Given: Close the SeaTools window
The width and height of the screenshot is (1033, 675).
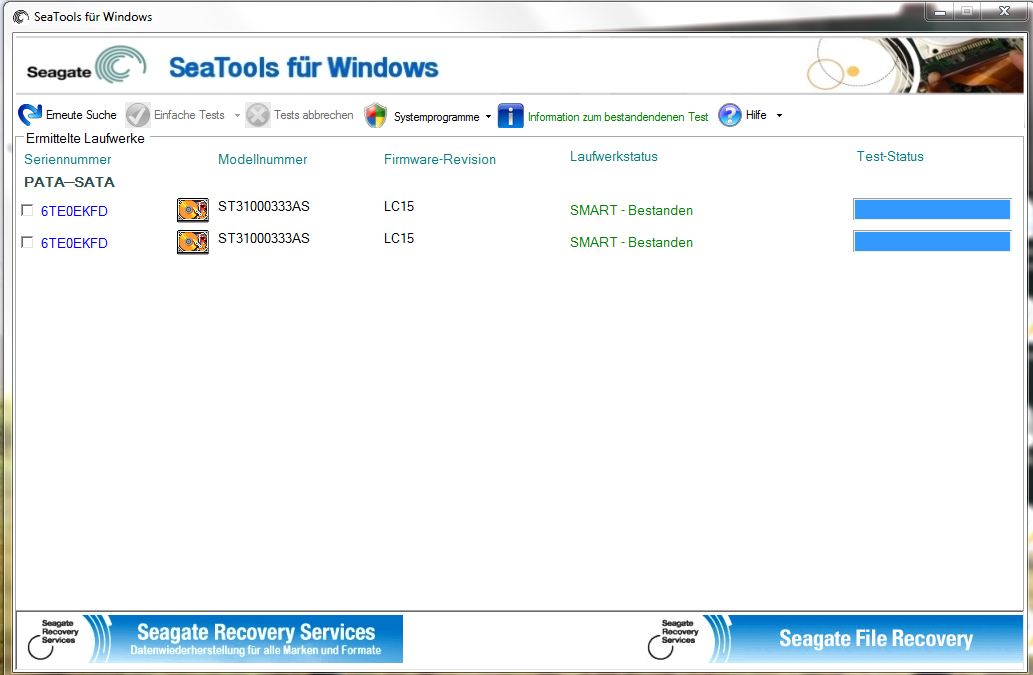Looking at the screenshot, I should tap(1005, 11).
